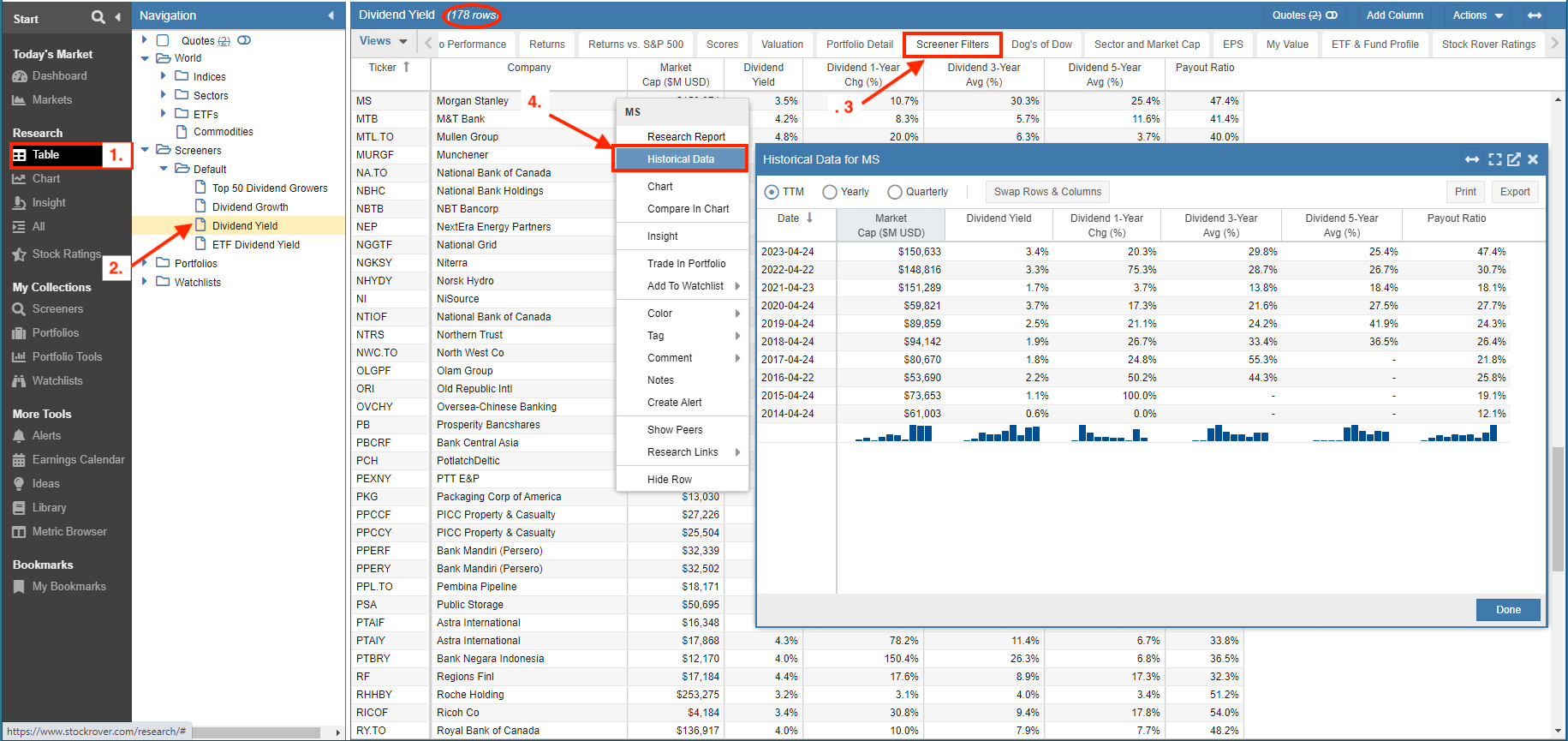This screenshot has height=741, width=1568.
Task: Open the Chart research view
Action: point(36,179)
